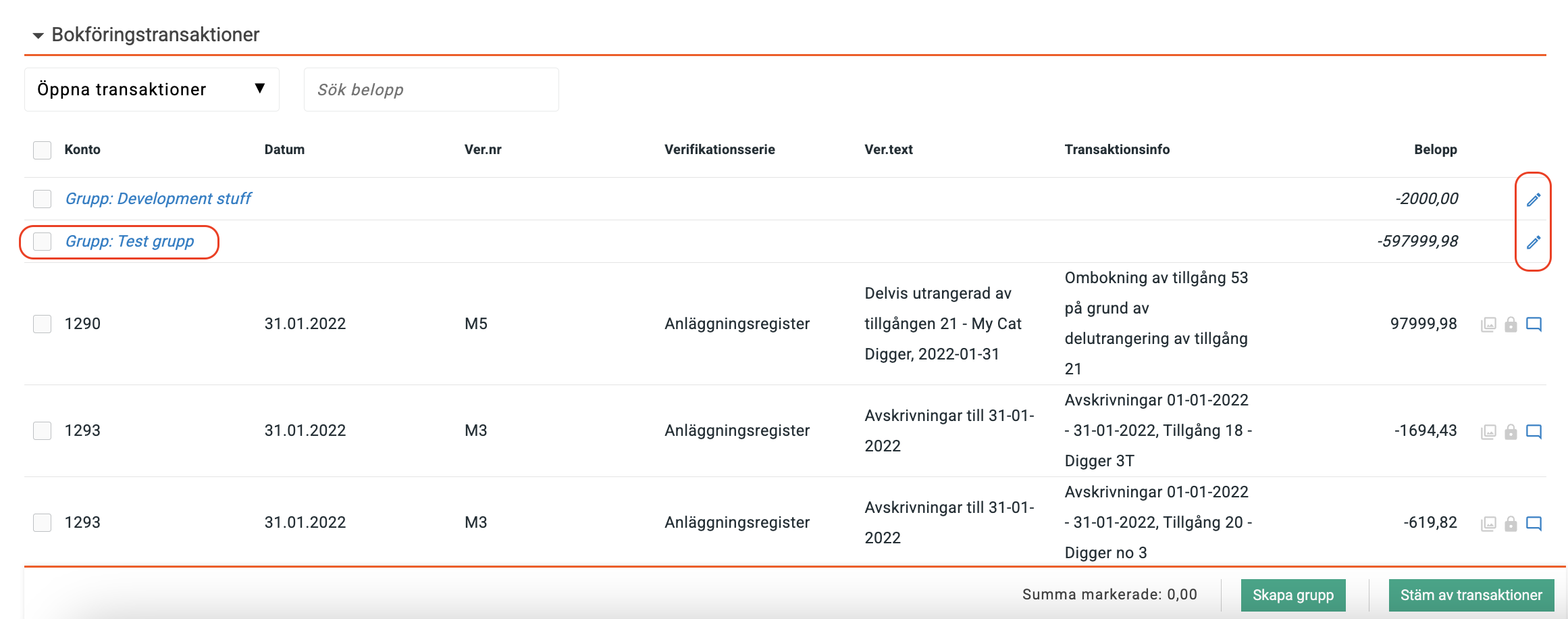The height and width of the screenshot is (619, 1568).
Task: Open the Grupp: Test grupp link
Action: click(x=130, y=241)
